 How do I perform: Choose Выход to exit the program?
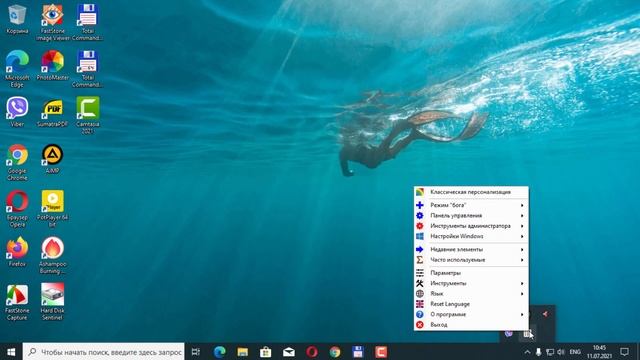click(x=471, y=325)
